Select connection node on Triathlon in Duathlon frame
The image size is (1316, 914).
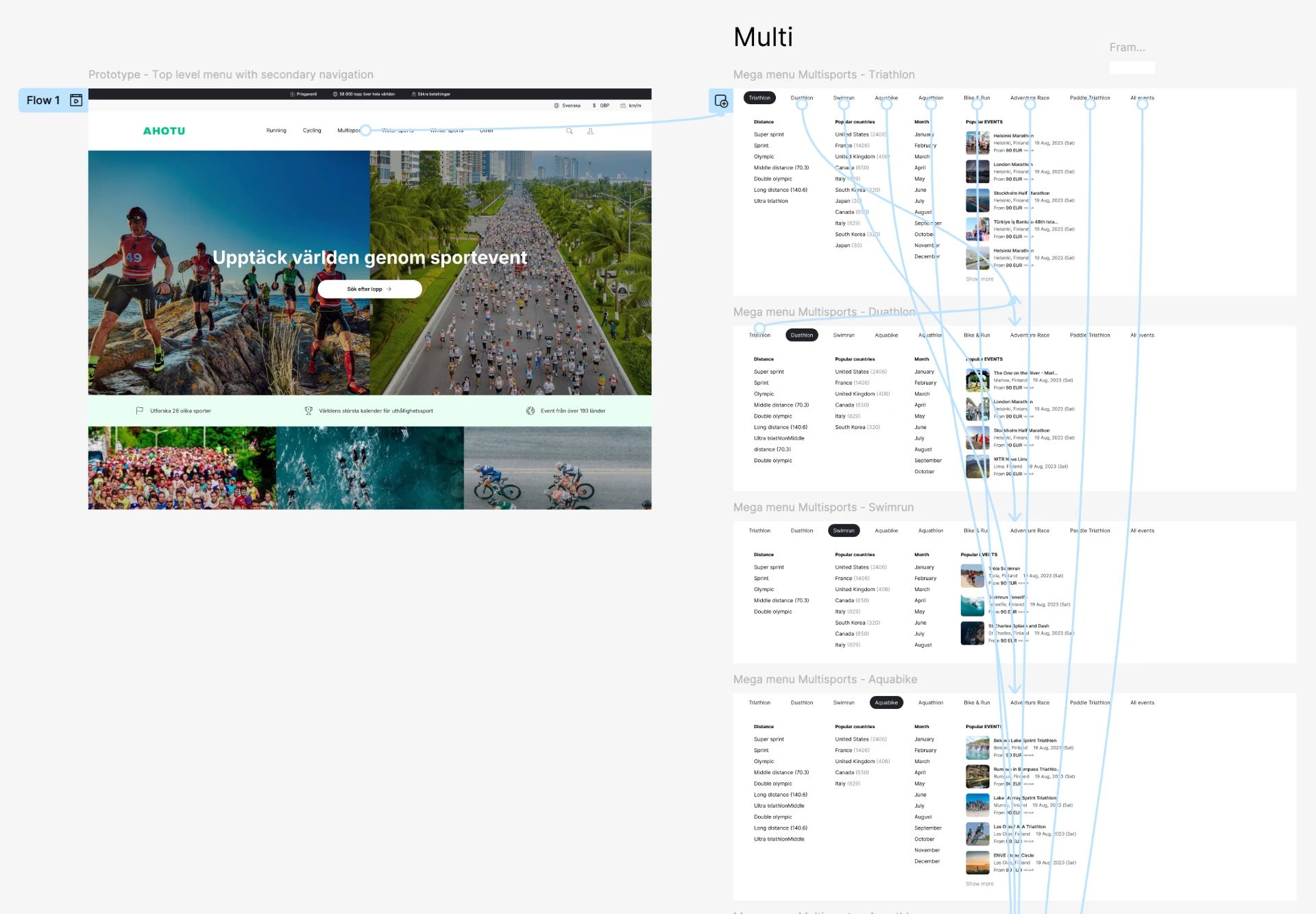point(759,329)
